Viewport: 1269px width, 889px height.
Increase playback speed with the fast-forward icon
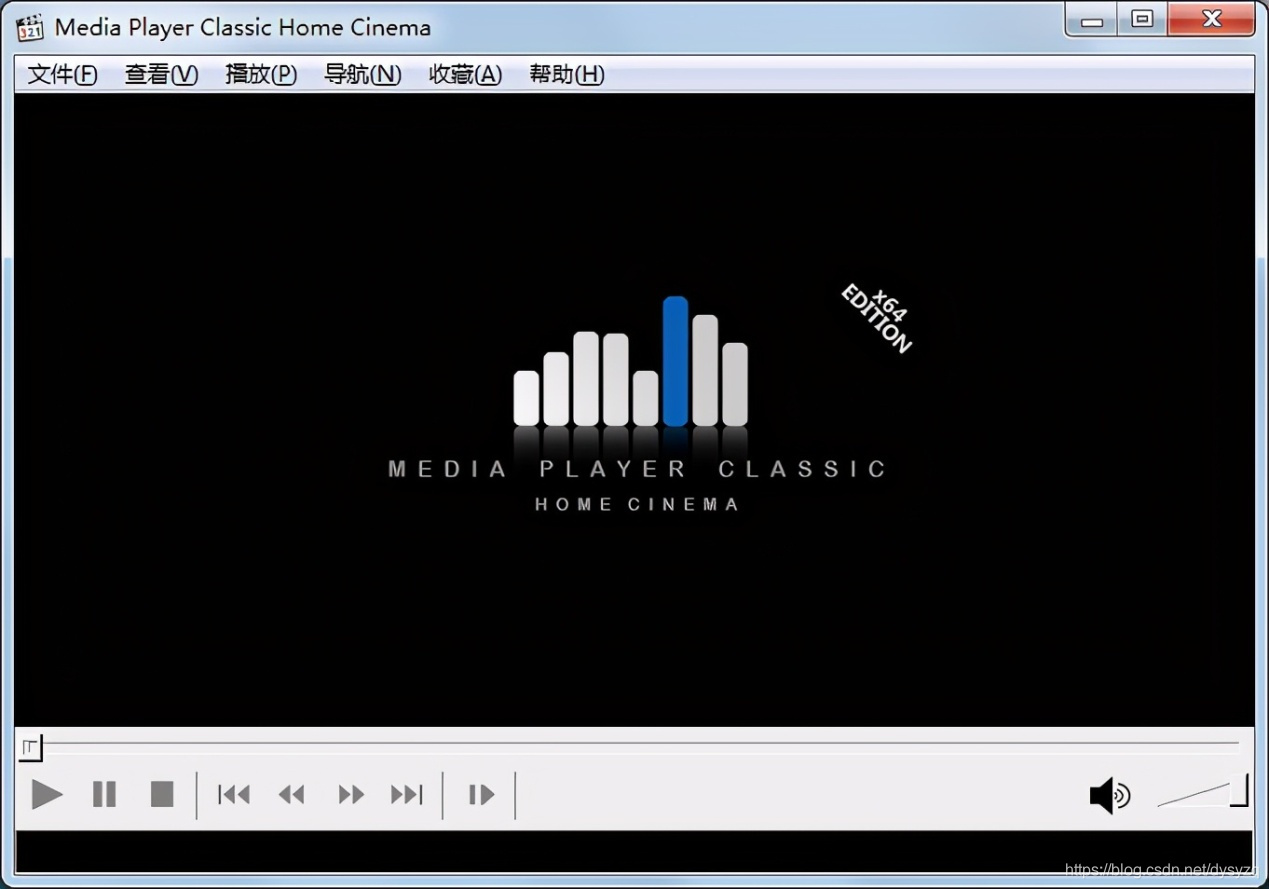pos(351,795)
